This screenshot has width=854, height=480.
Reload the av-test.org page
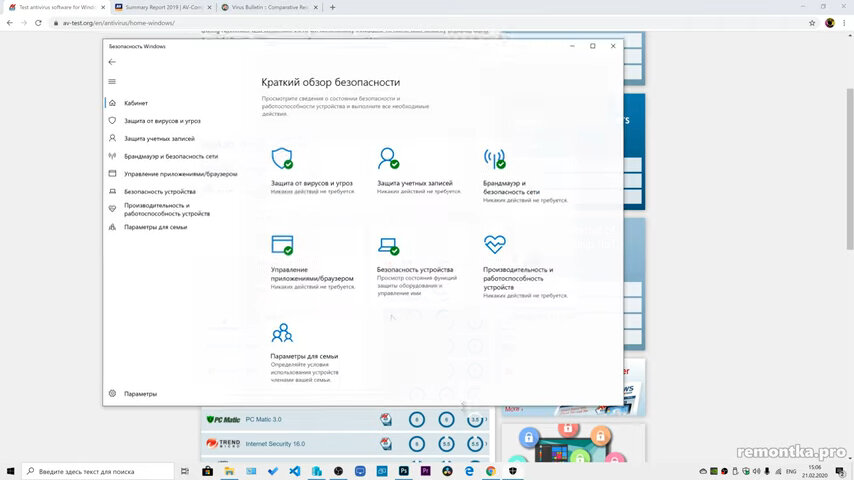pos(38,23)
